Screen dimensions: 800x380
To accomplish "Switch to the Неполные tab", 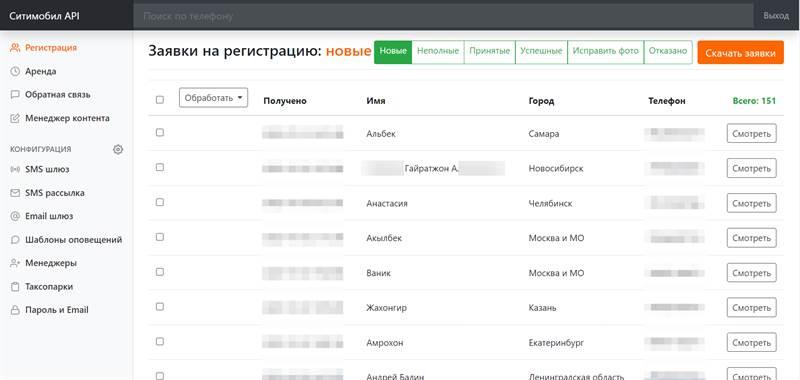I will [438, 52].
